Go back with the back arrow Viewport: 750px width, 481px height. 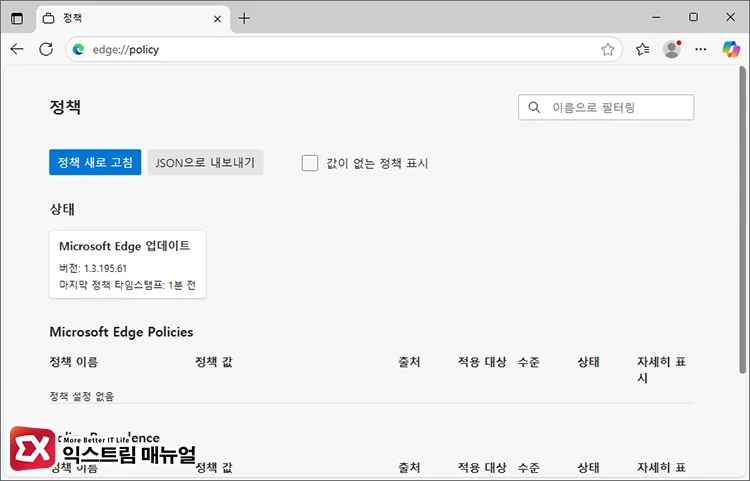[x=17, y=49]
